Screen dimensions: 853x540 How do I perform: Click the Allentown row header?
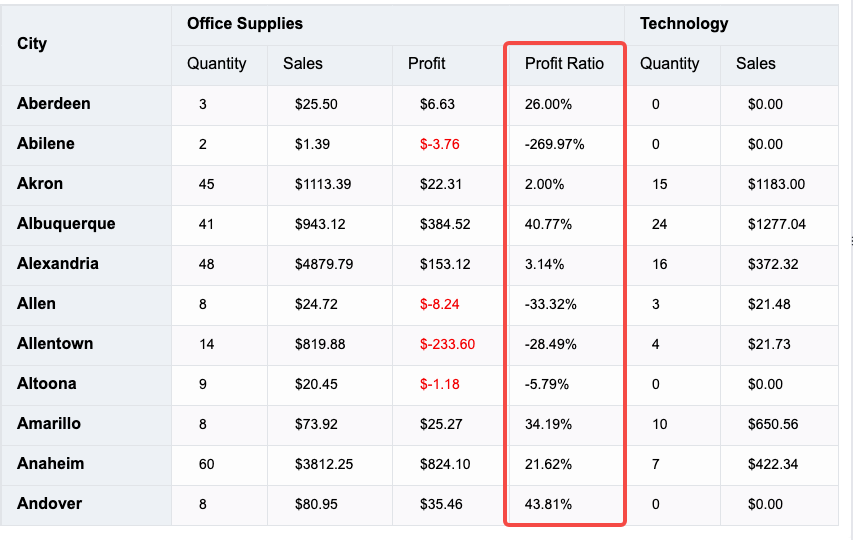(55, 344)
